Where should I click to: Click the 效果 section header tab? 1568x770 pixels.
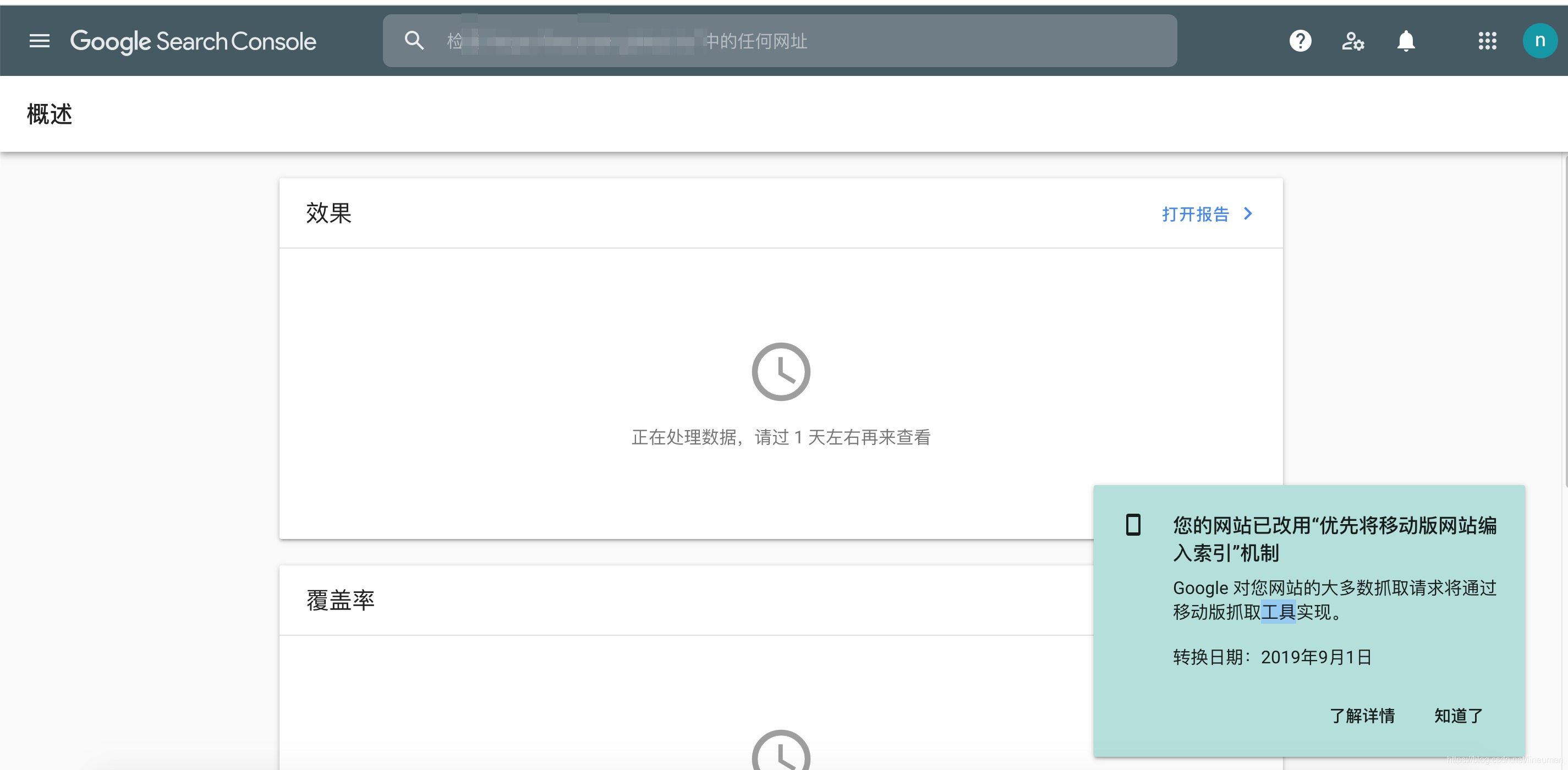point(329,212)
